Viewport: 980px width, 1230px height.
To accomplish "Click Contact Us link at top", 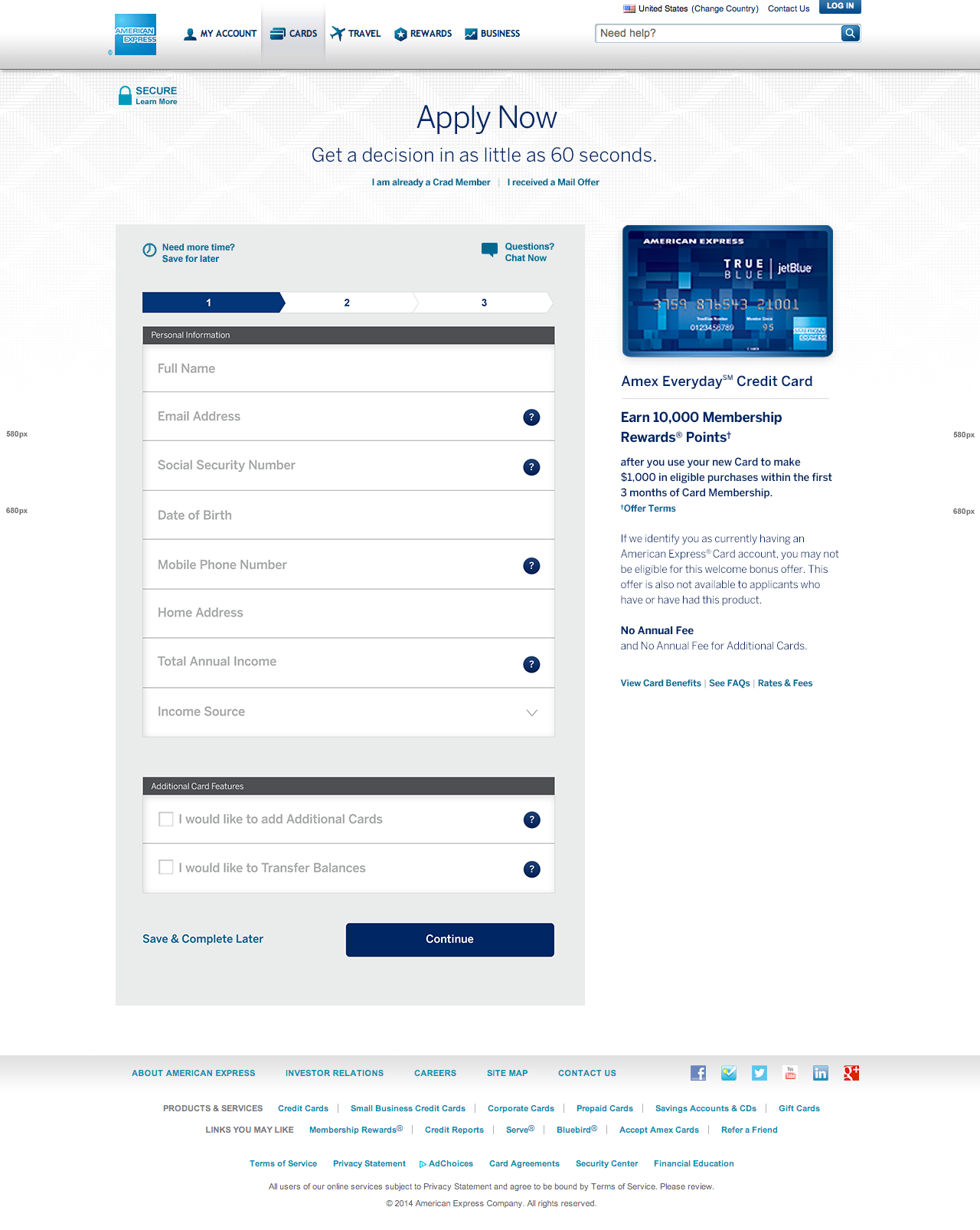I will [789, 9].
